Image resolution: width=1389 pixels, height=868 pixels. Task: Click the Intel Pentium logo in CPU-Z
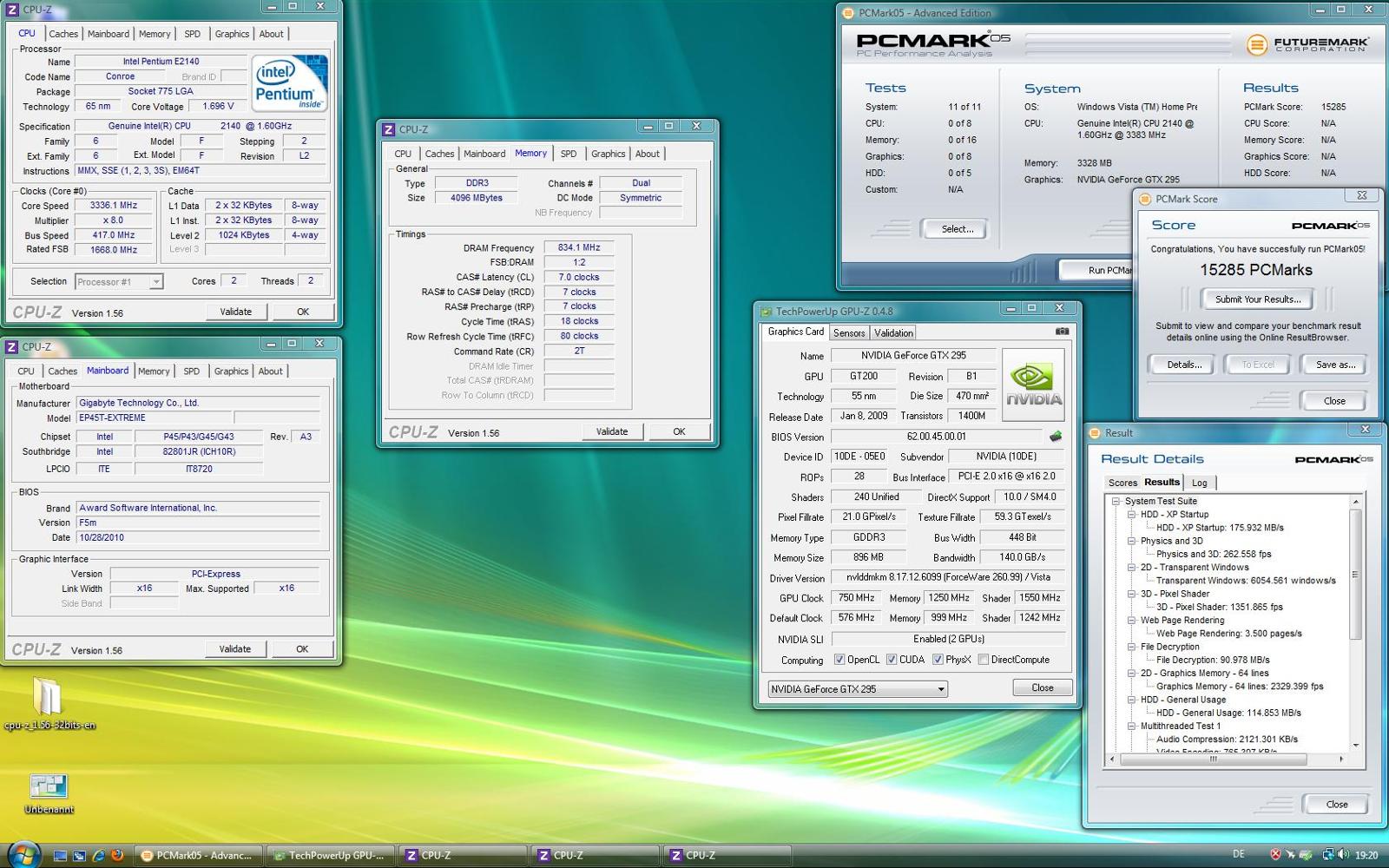coord(289,82)
